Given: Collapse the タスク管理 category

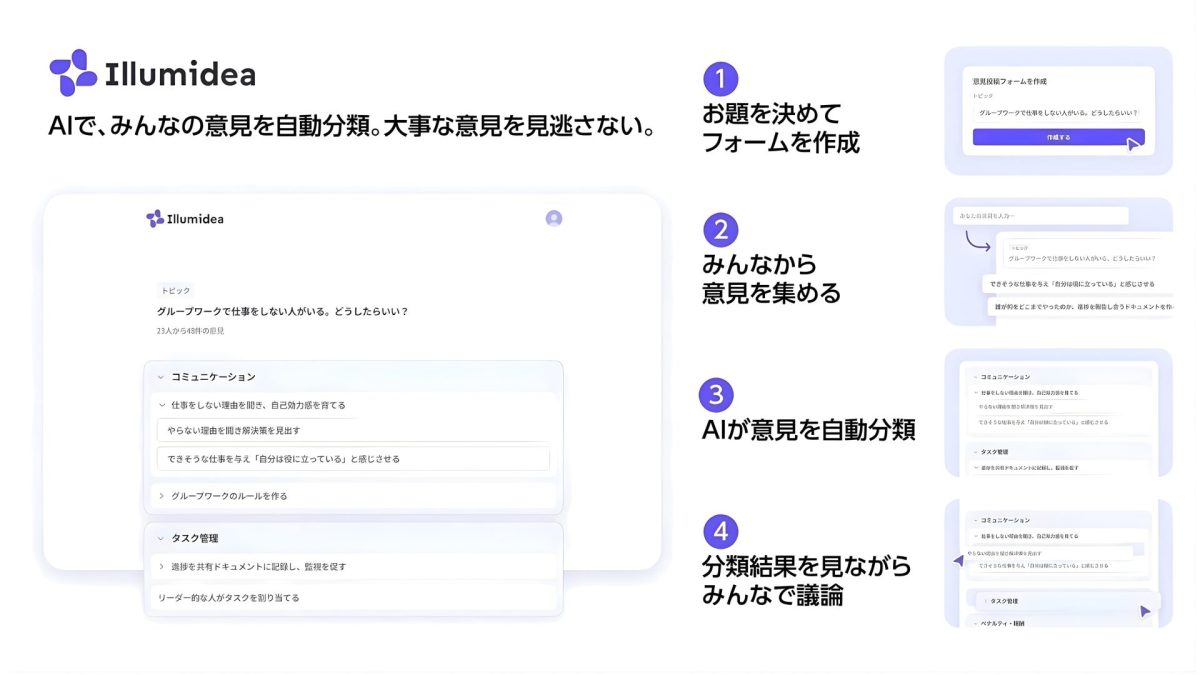Looking at the screenshot, I should point(161,538).
